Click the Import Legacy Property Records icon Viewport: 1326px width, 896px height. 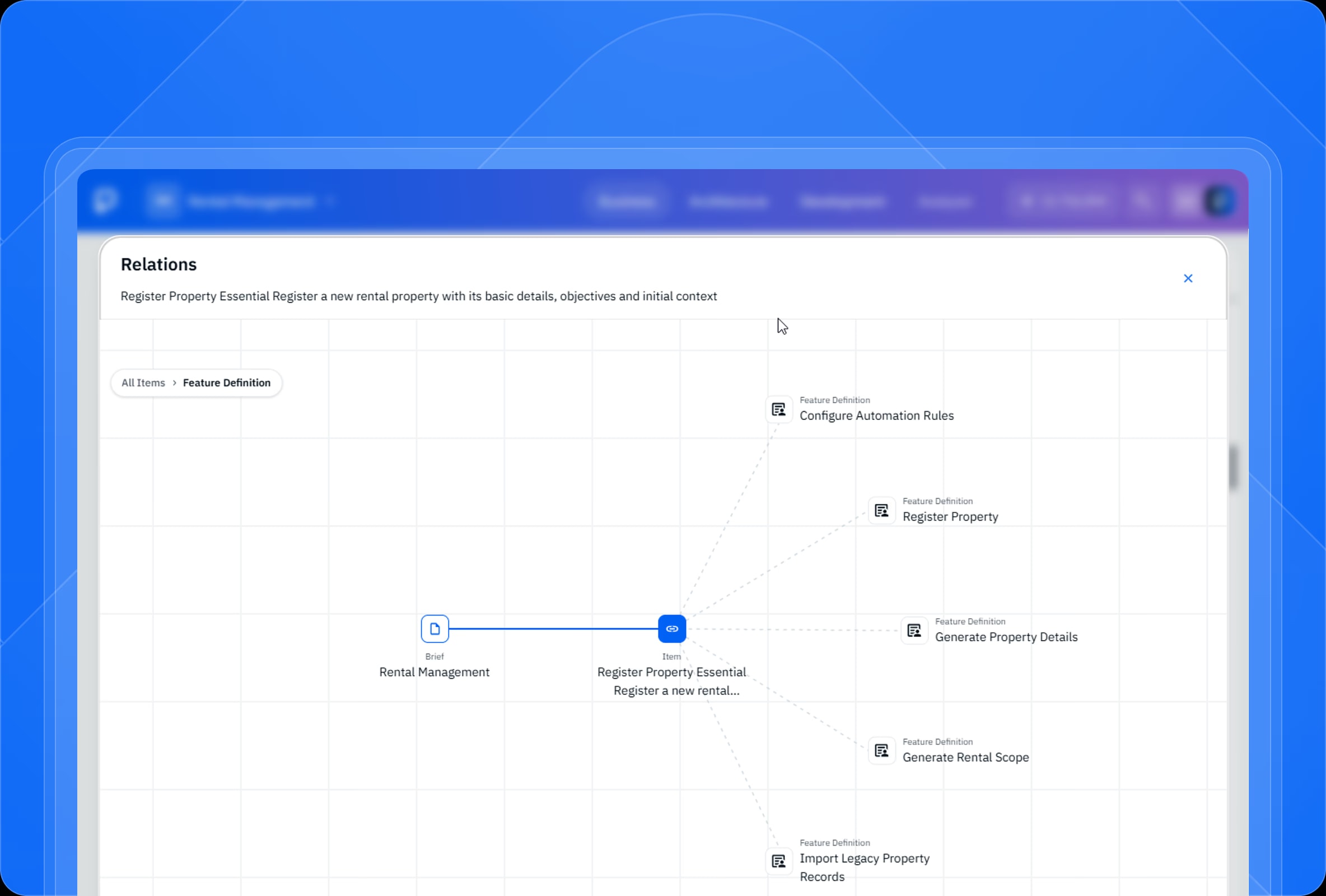pyautogui.click(x=779, y=861)
